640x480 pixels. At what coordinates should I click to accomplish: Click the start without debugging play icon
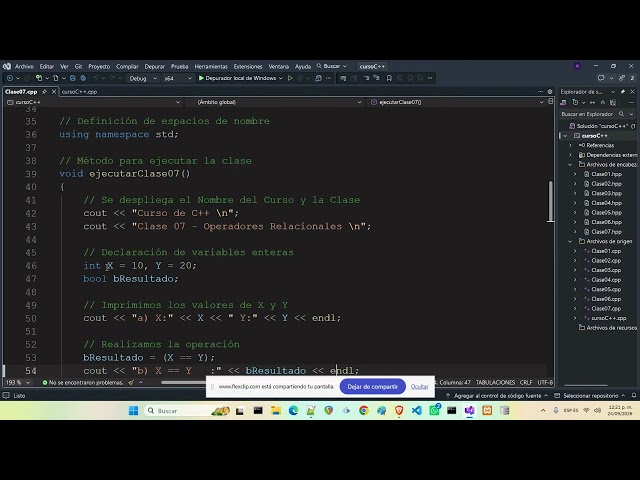pyautogui.click(x=290, y=78)
